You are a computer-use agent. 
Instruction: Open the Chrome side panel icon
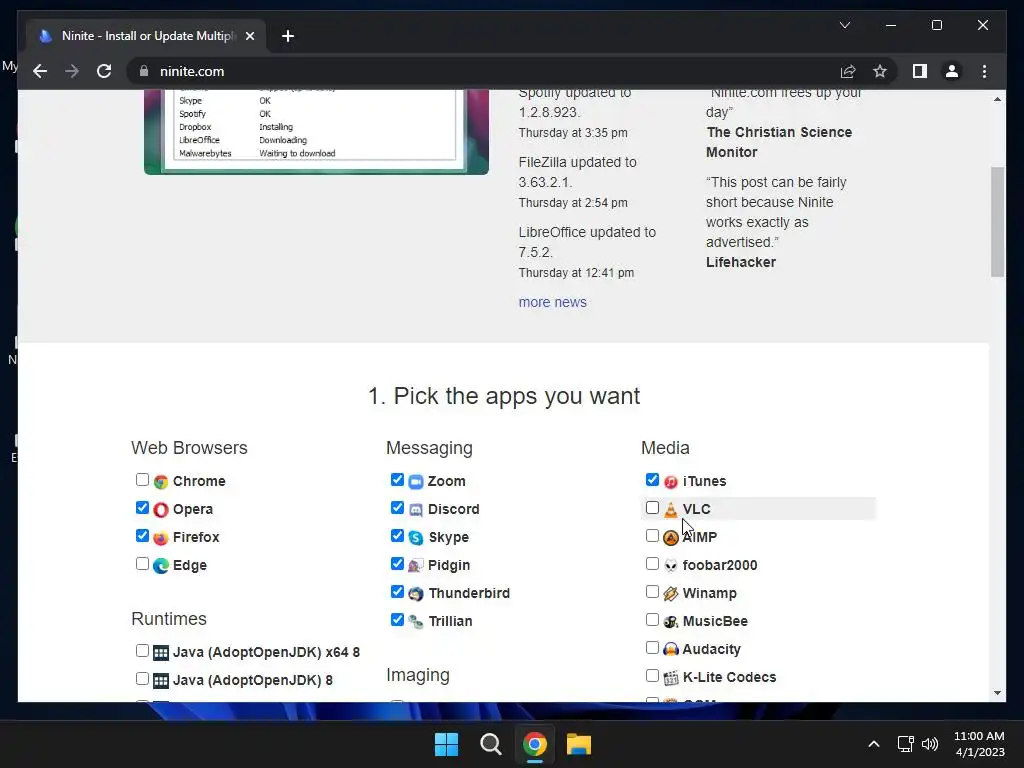pos(920,71)
